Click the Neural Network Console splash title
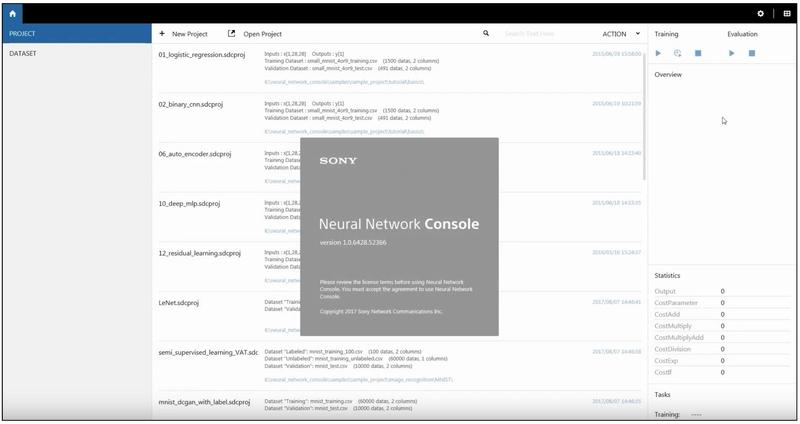This screenshot has height=424, width=800. click(399, 224)
